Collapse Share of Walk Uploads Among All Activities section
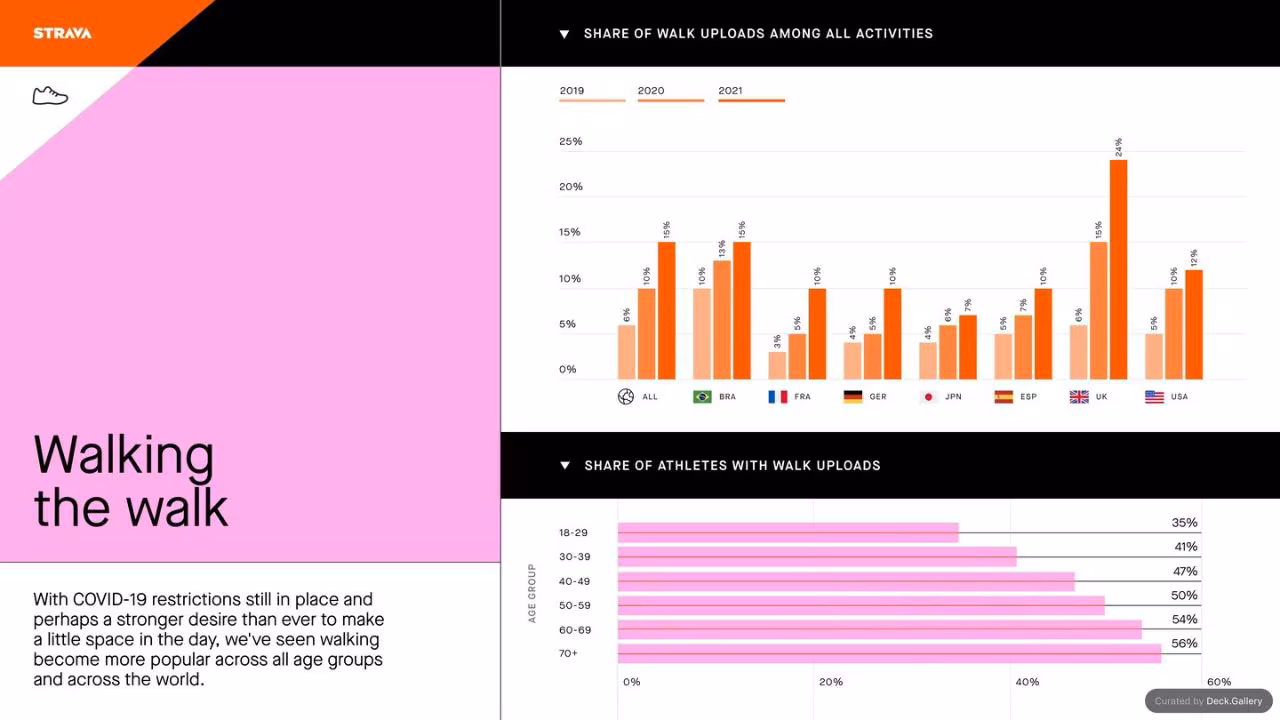This screenshot has width=1280, height=720. pos(565,34)
